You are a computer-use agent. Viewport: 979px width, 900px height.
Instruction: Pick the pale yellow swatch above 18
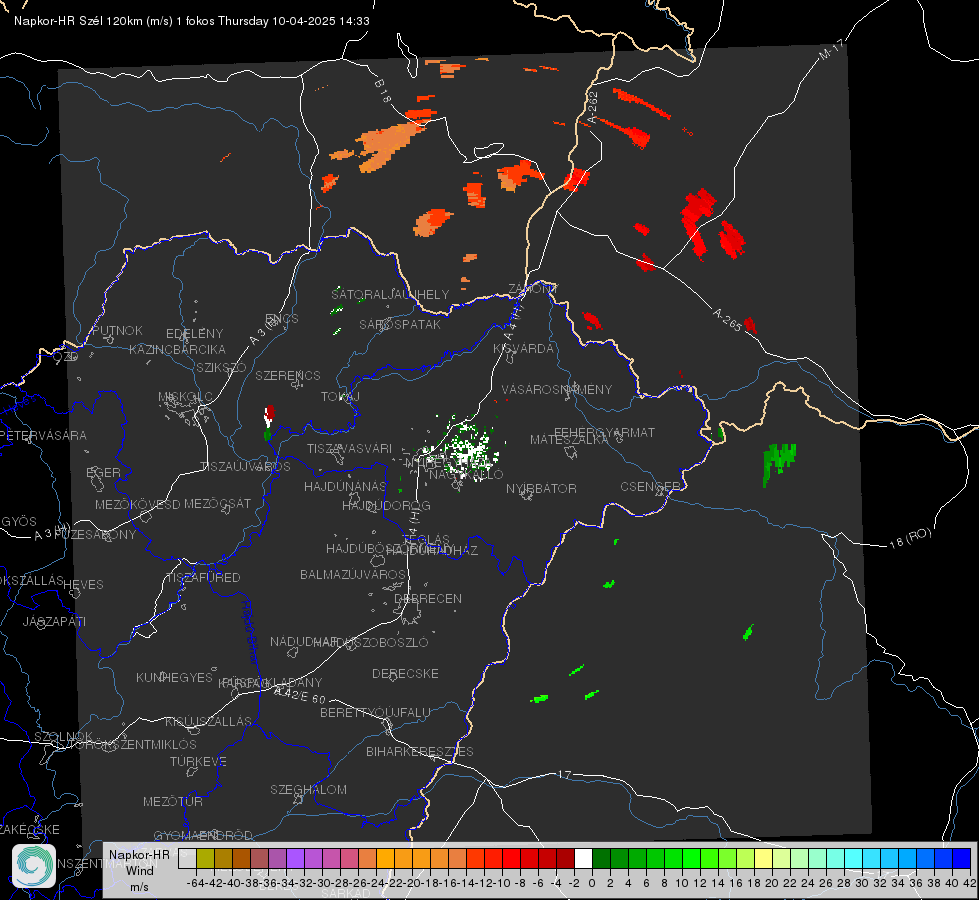763,858
